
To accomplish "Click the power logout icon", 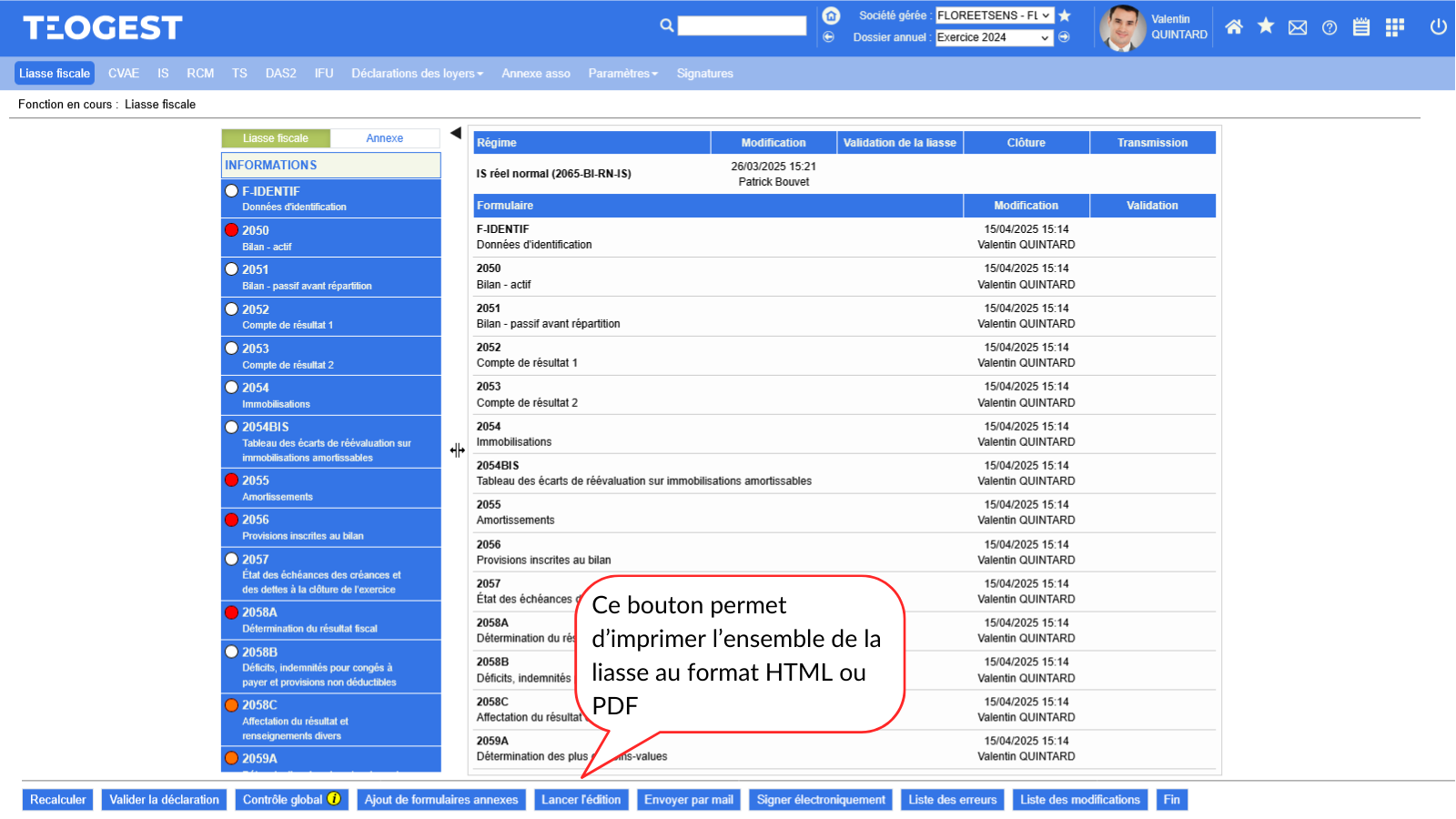I will [1438, 26].
